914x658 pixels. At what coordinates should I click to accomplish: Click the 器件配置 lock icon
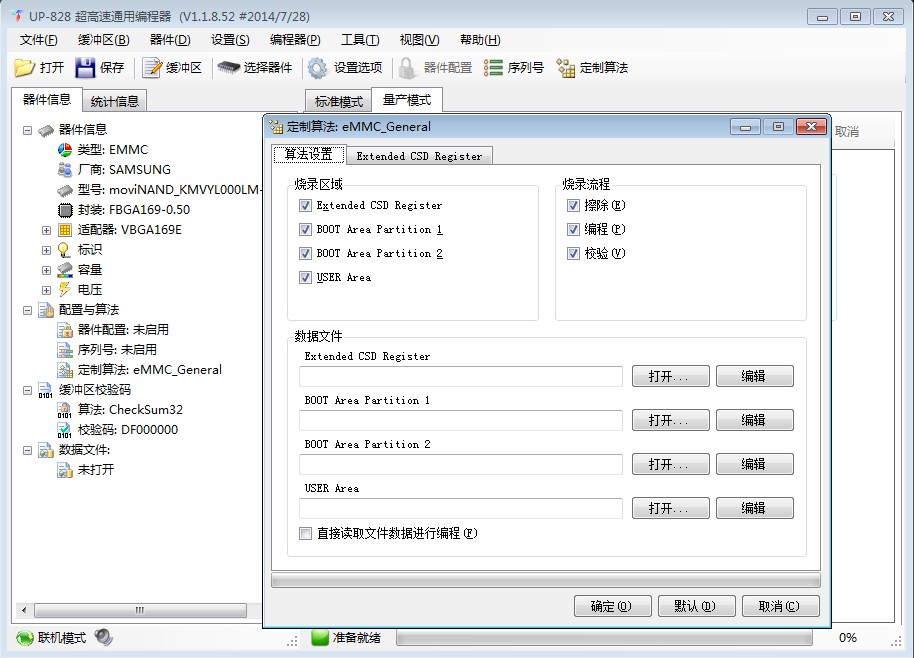[407, 68]
